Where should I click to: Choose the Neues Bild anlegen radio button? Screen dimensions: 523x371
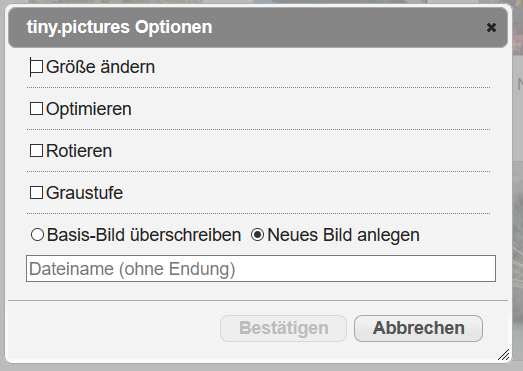click(257, 235)
